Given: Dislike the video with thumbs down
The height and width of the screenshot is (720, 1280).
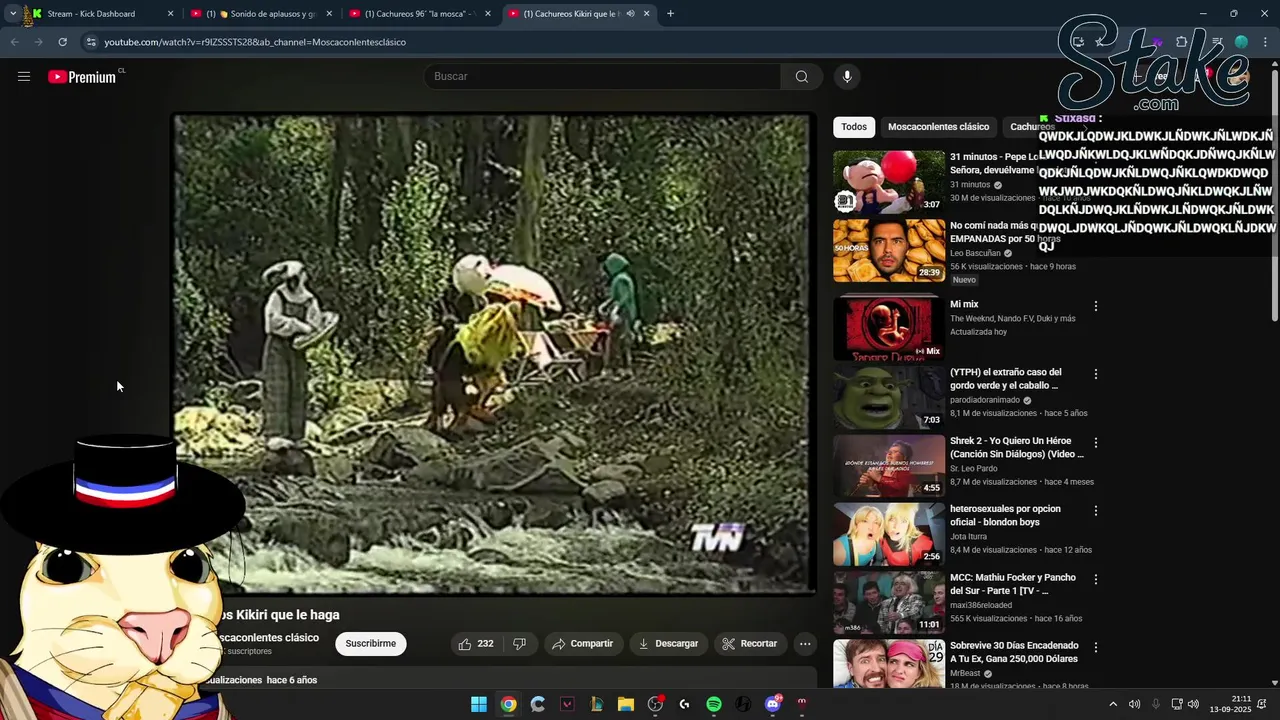Looking at the screenshot, I should [519, 644].
